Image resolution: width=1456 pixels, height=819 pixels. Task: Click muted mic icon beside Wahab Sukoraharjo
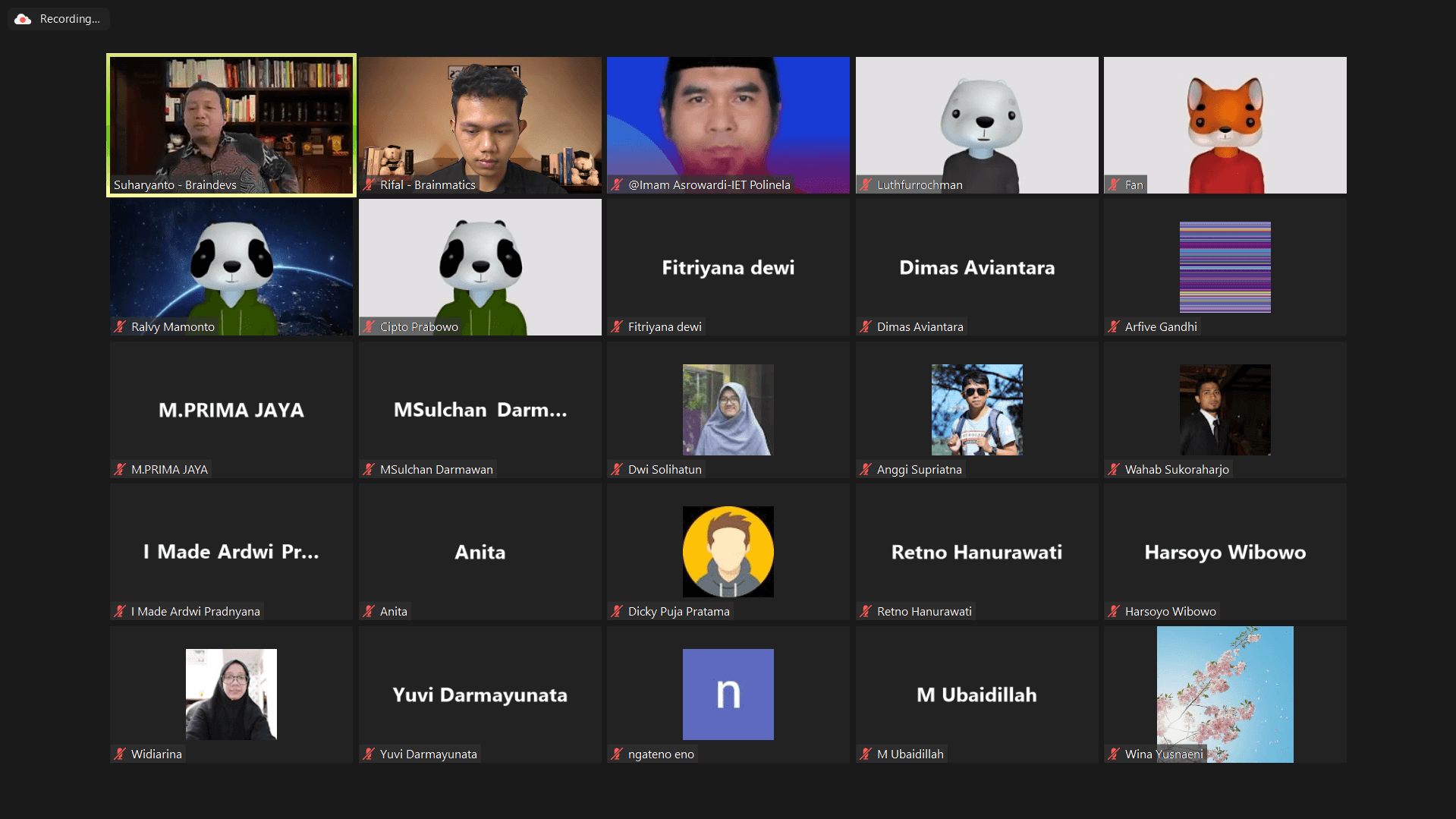[x=1114, y=469]
